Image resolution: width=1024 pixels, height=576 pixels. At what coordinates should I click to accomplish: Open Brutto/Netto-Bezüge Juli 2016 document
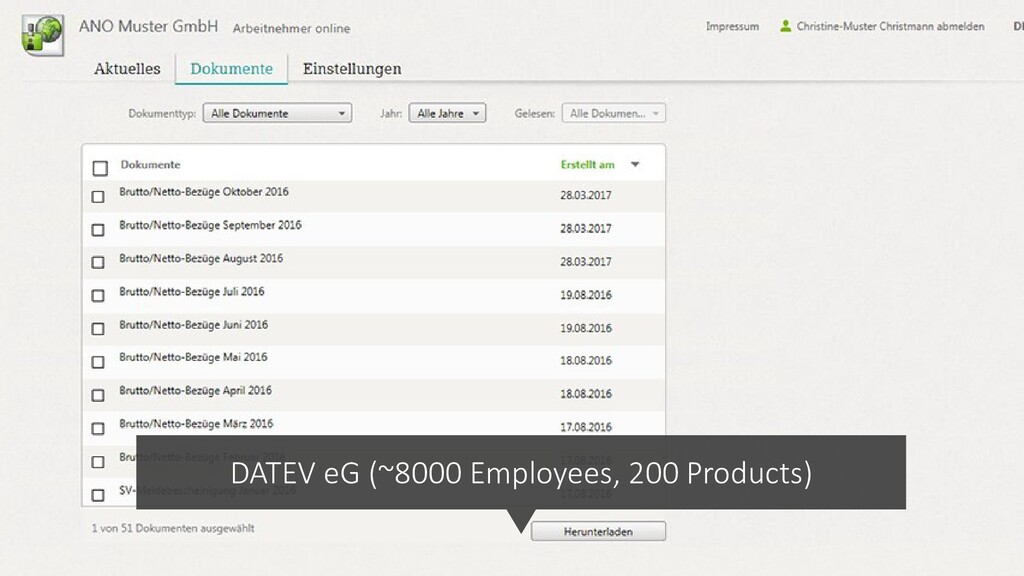pyautogui.click(x=192, y=291)
